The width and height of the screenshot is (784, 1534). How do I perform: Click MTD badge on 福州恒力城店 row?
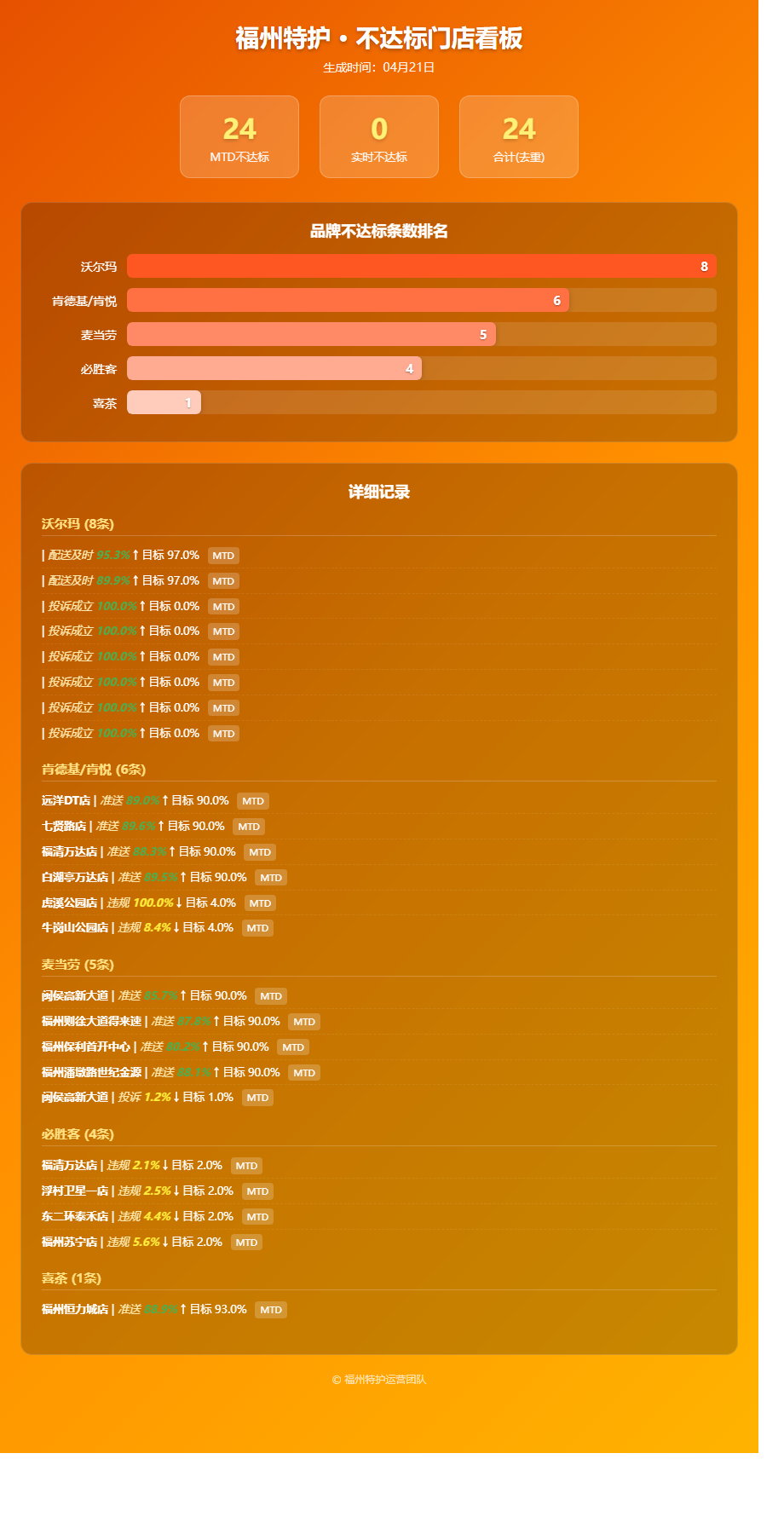pos(271,1310)
